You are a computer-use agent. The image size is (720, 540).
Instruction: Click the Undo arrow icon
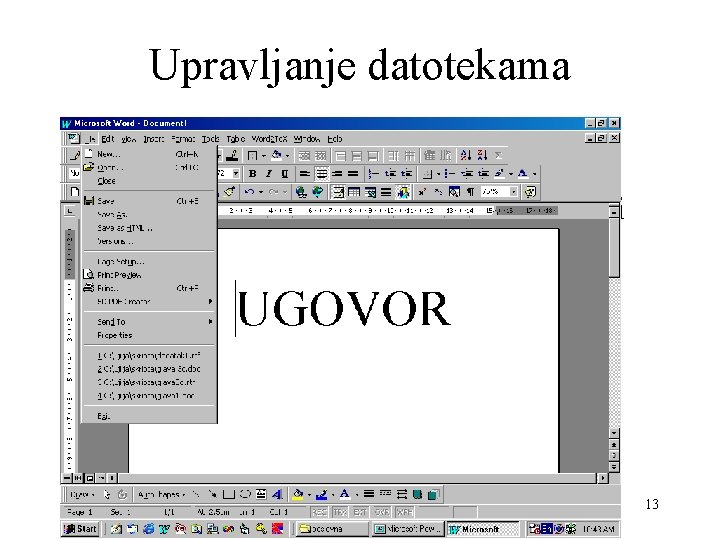click(249, 192)
